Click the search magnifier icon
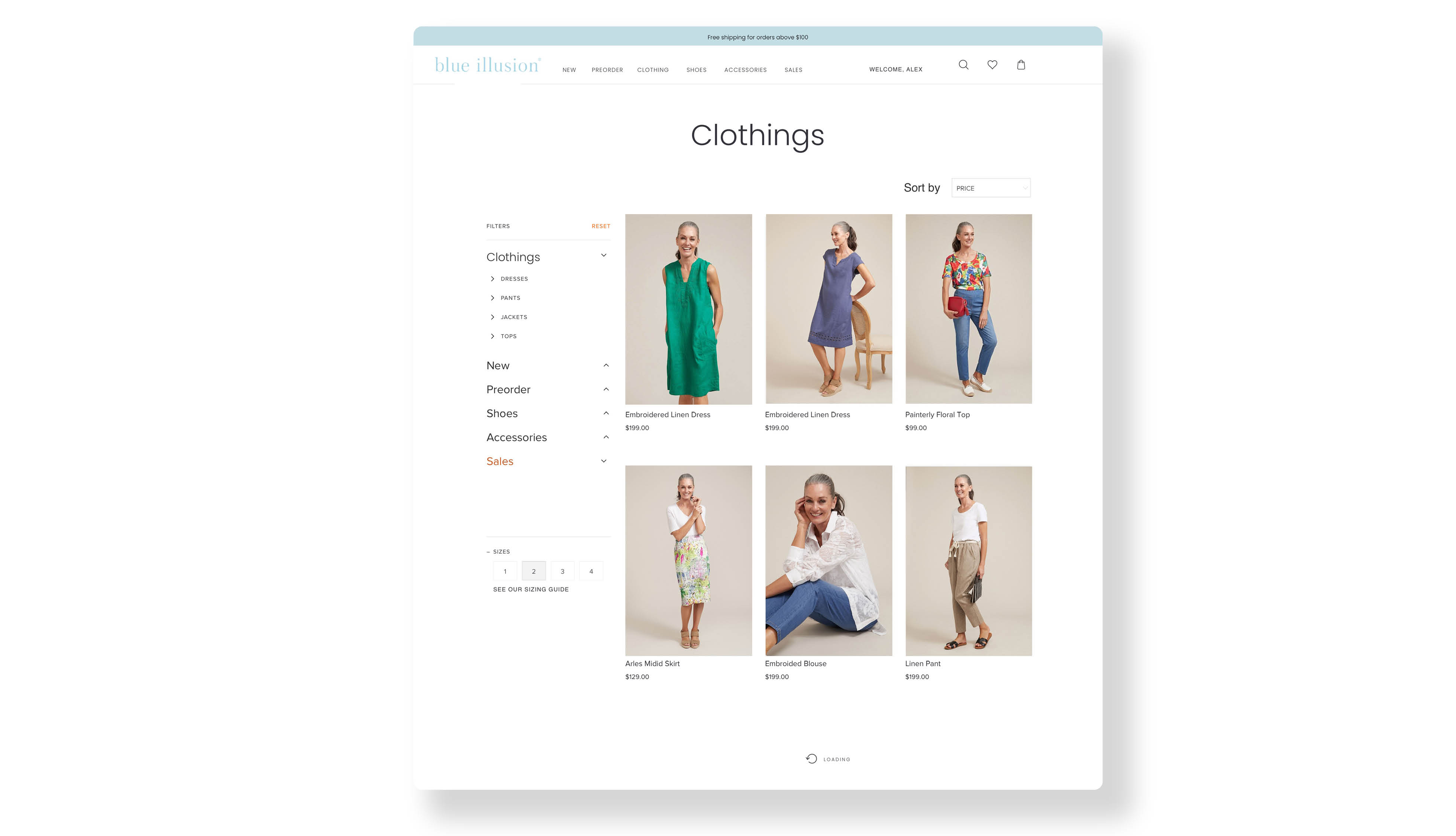Viewport: 1456px width, 836px height. tap(963, 65)
